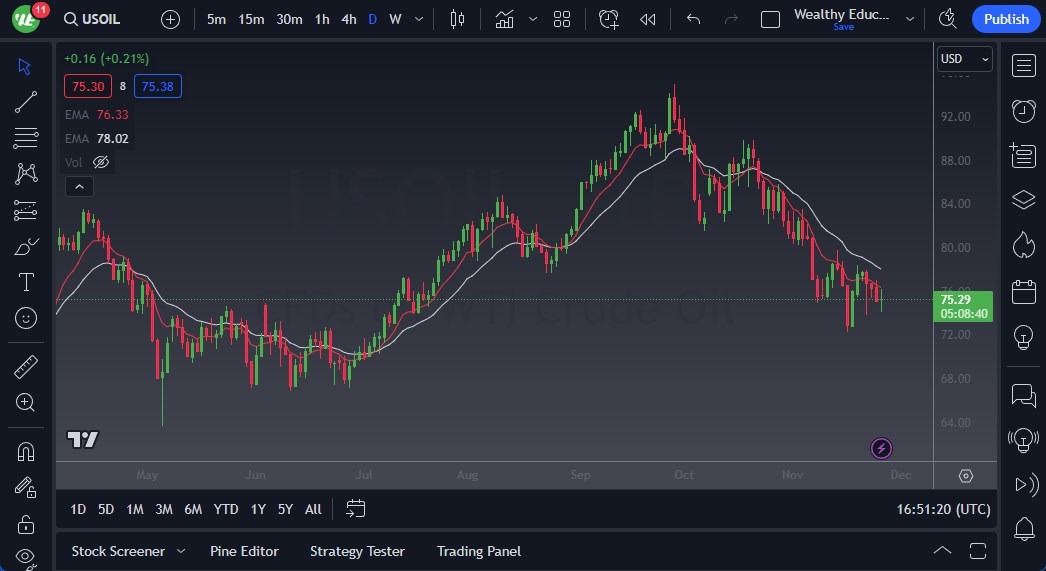Toggle volume indicator visibility eye
The width and height of the screenshot is (1046, 571).
pos(101,162)
